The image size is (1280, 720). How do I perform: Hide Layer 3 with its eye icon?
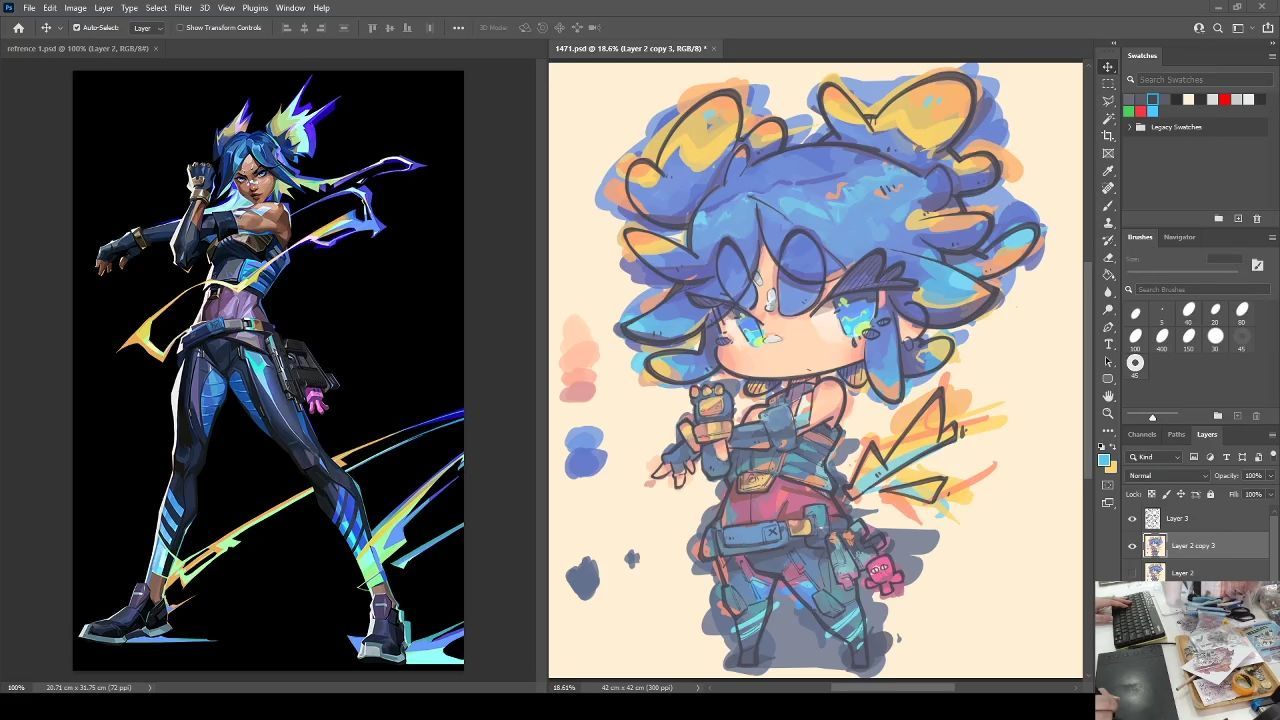point(1132,518)
